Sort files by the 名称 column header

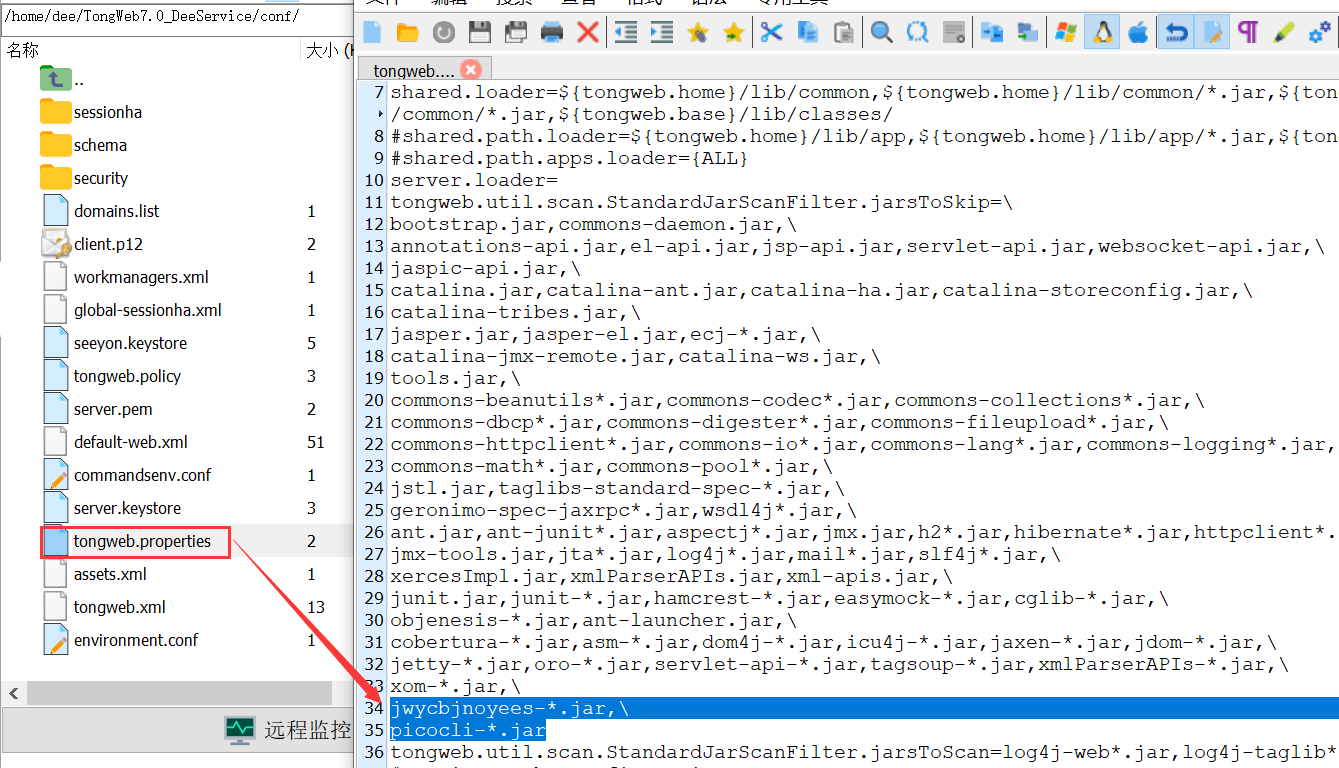tap(23, 50)
